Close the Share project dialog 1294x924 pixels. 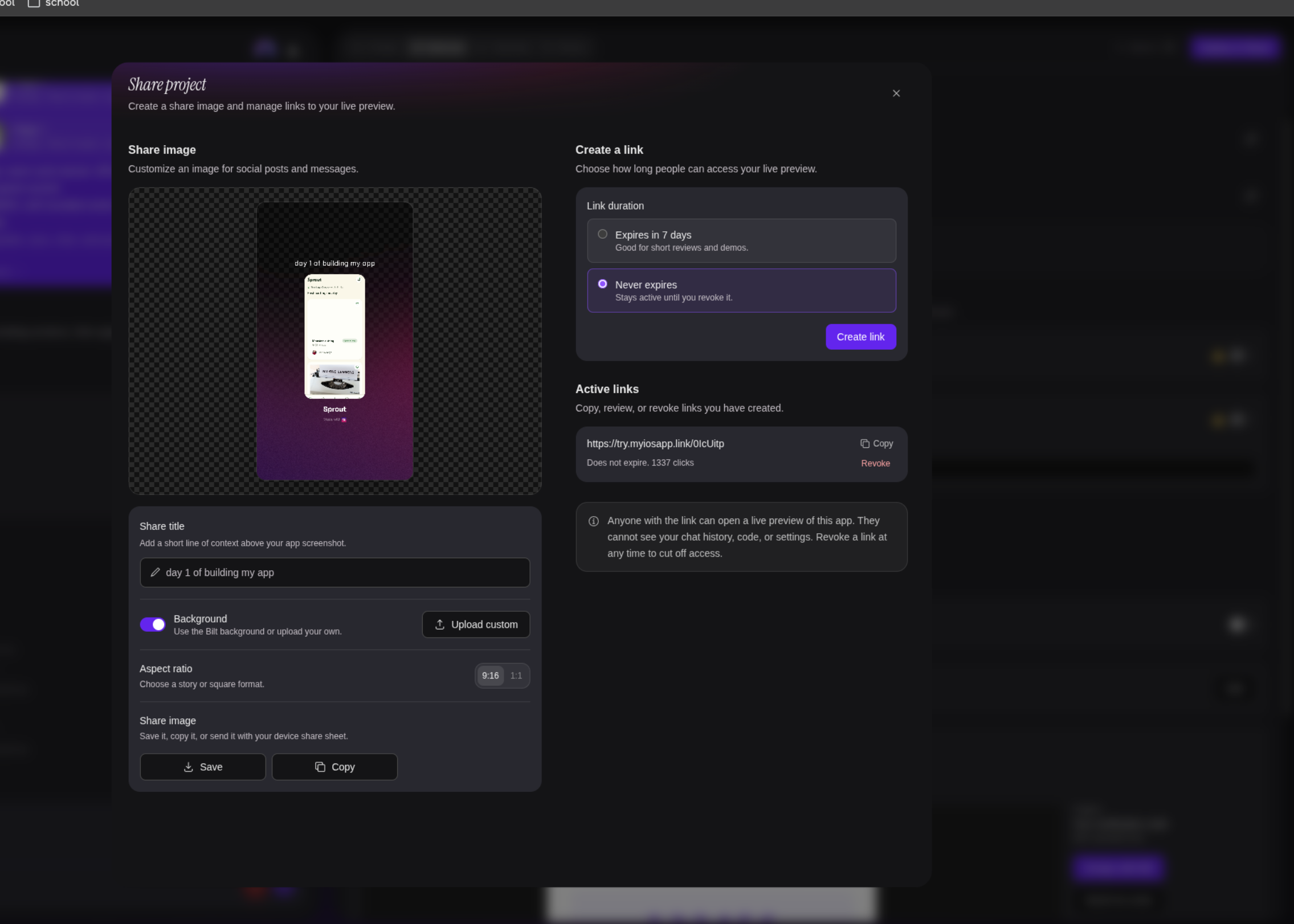coord(896,93)
